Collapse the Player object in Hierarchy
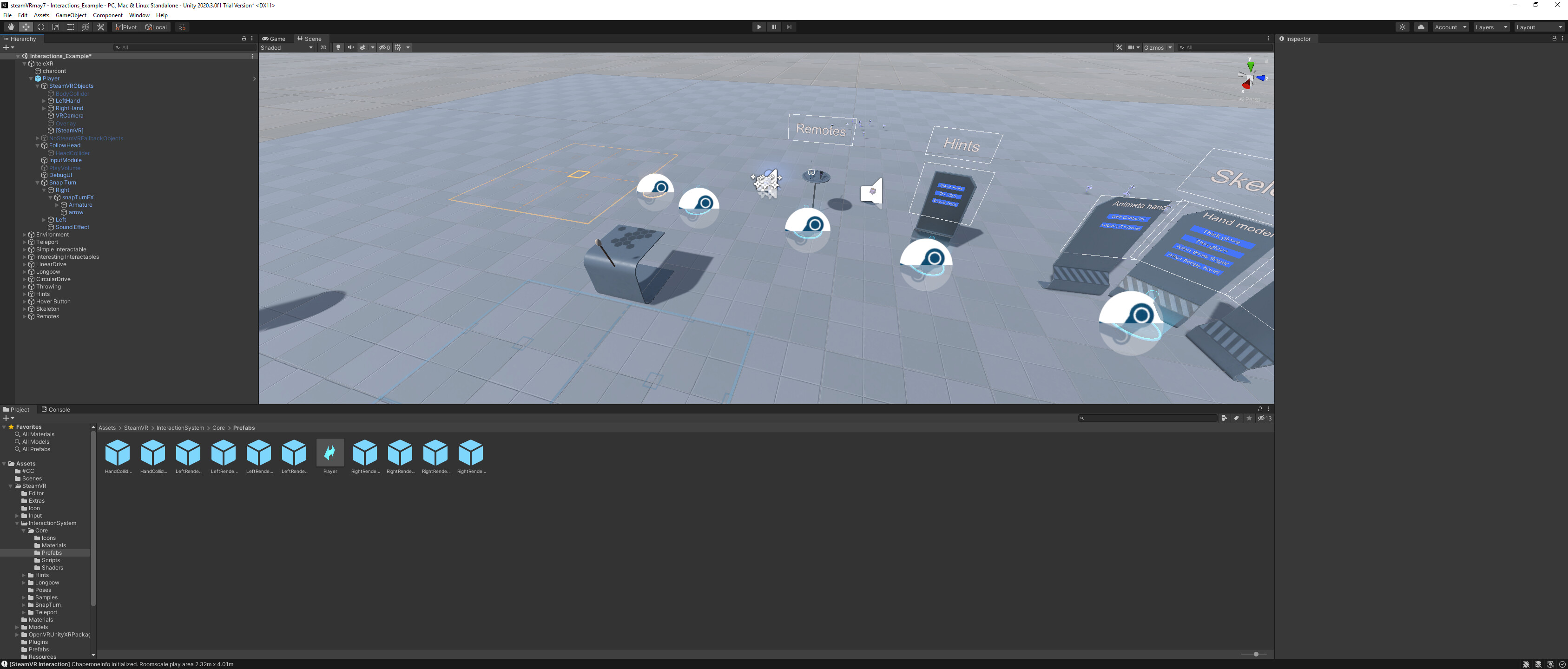 point(31,79)
